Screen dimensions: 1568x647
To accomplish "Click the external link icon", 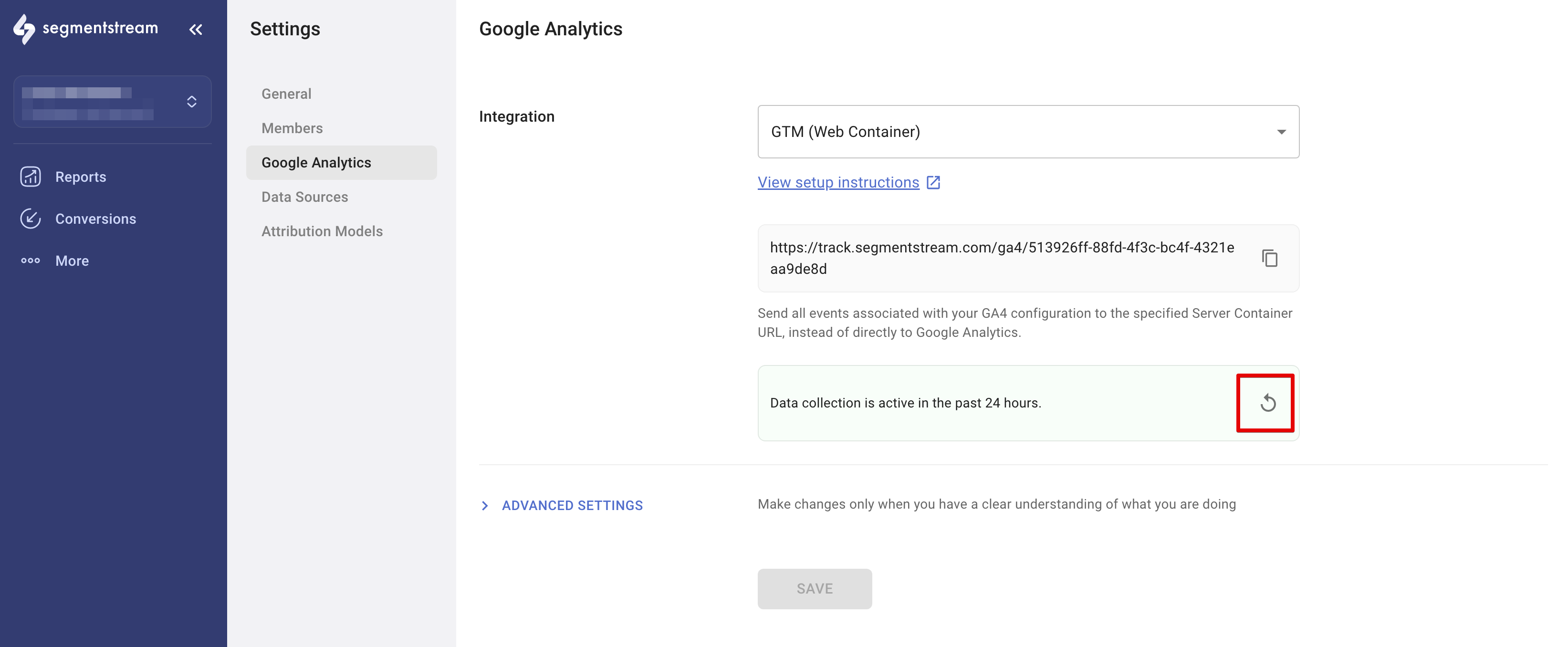I will tap(933, 183).
